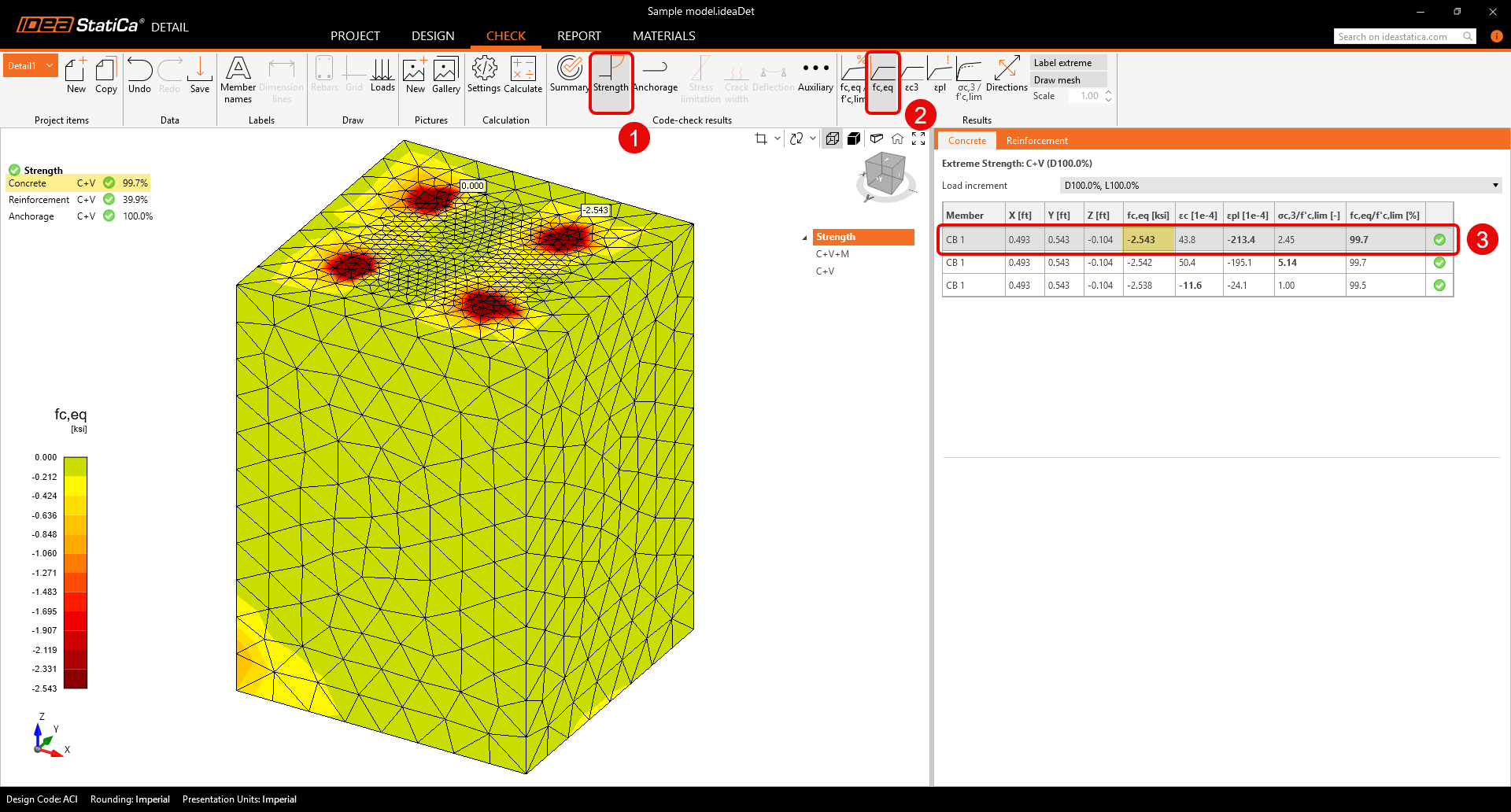The image size is (1511, 812).
Task: Select table row with -11.6 value
Action: click(1197, 286)
